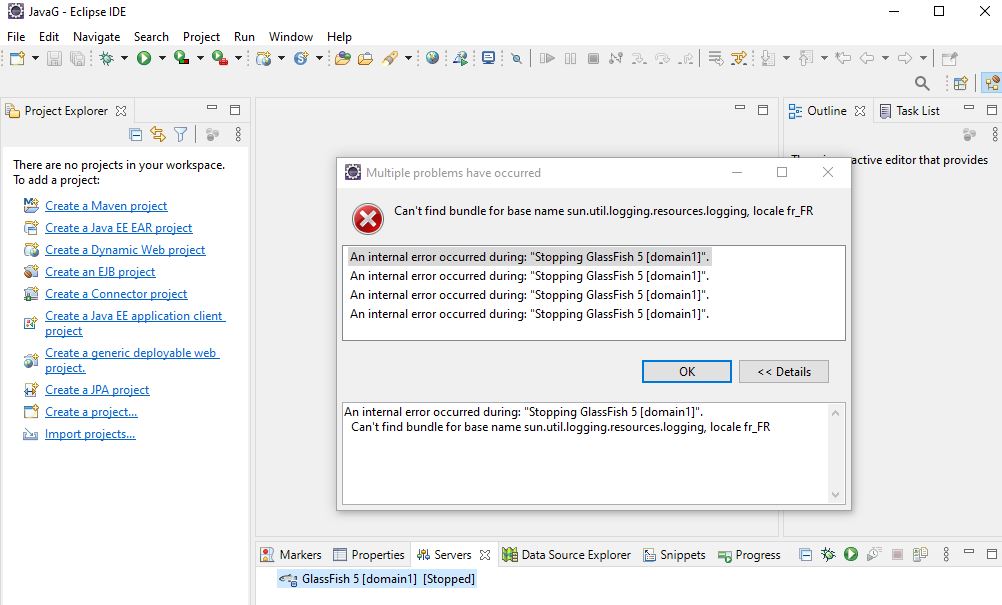Publish to the server with the publish icon
Viewport: 1002px width, 605px height.
point(920,554)
